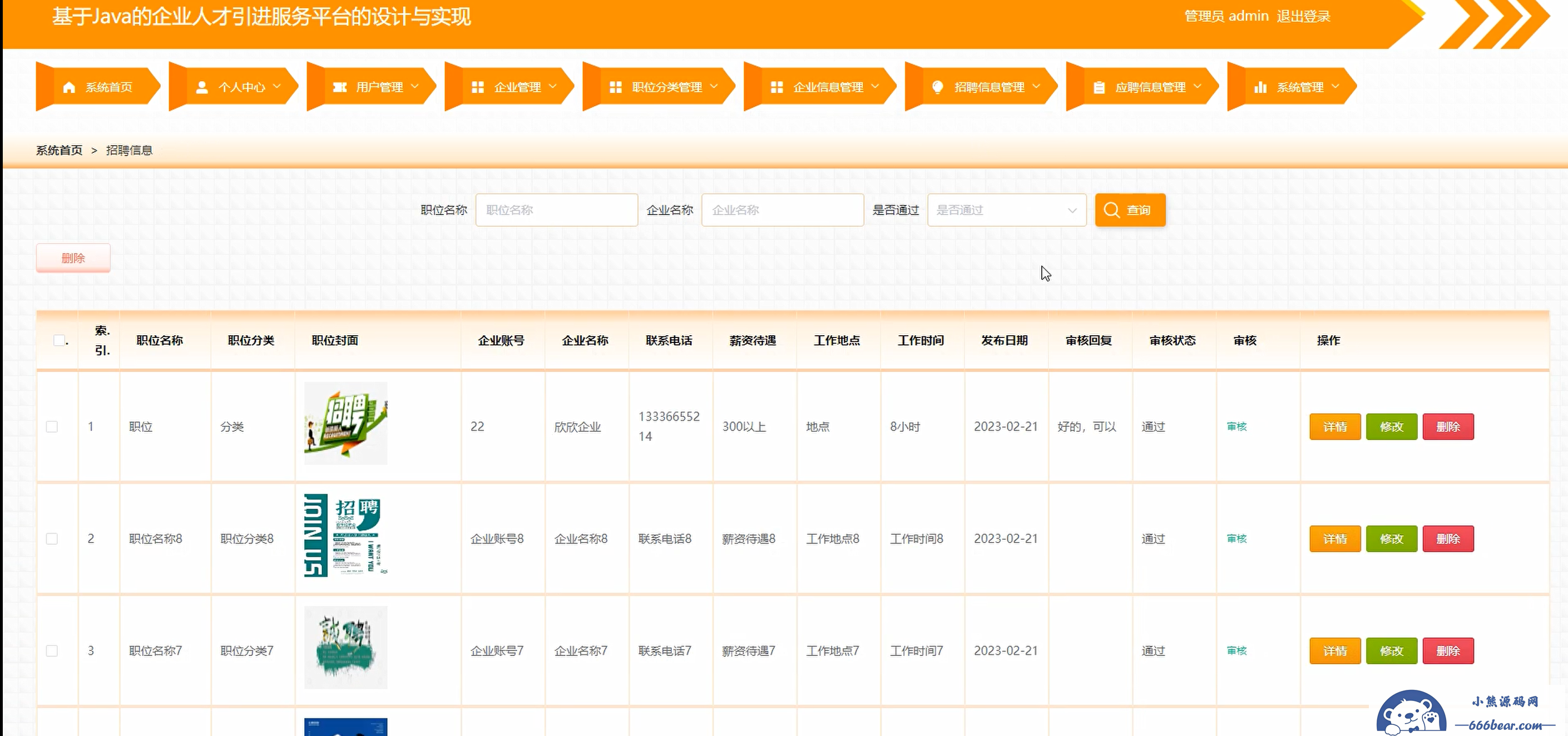
Task: Check the checkbox for row 1 职位
Action: click(52, 427)
